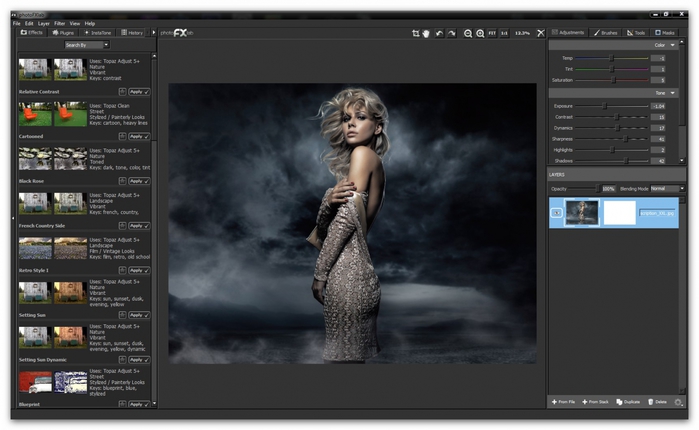The width and height of the screenshot is (699, 430).
Task: Click the effects list scrollbar down arrow
Action: point(154,404)
